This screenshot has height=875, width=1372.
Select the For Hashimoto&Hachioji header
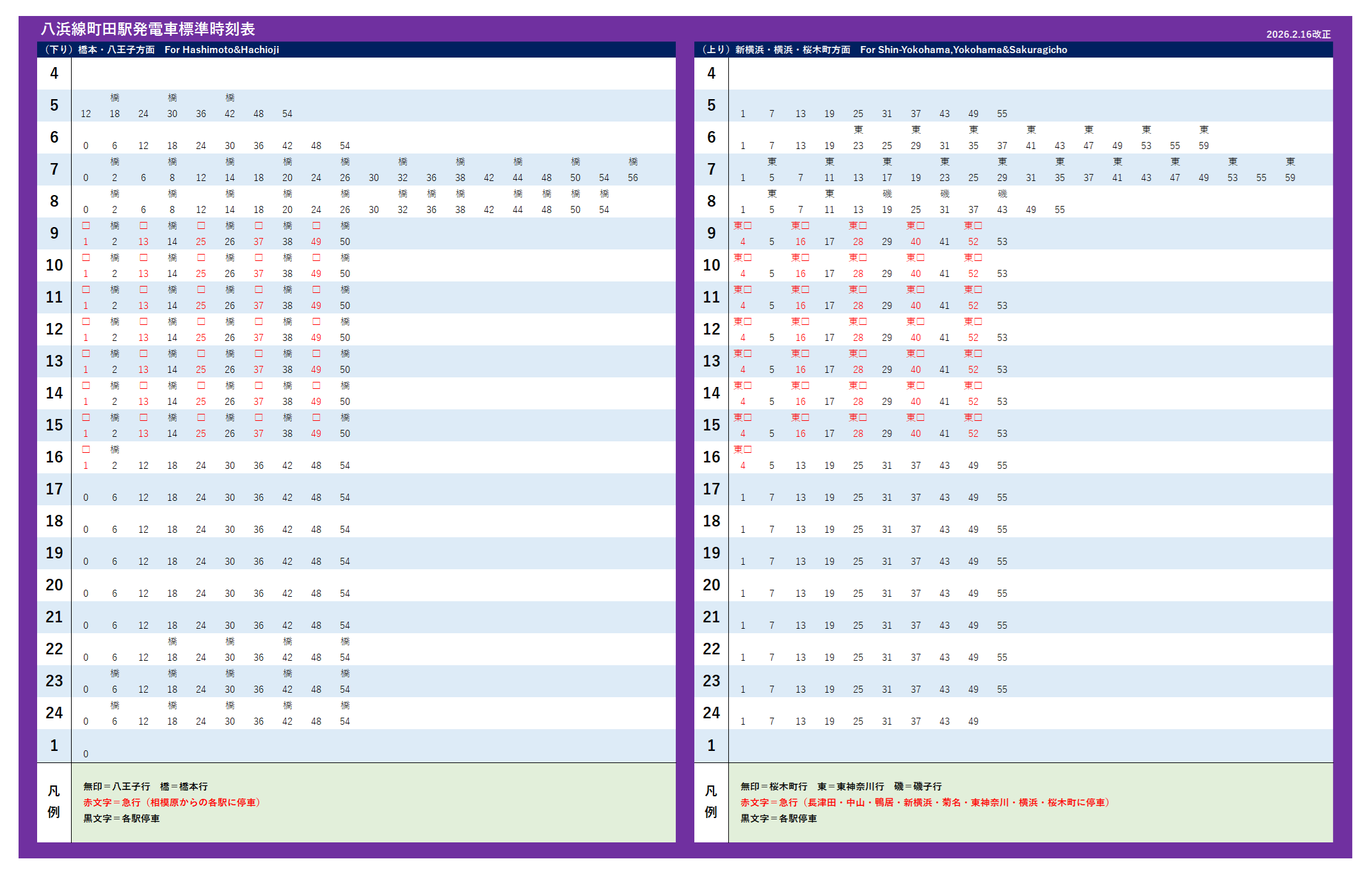[x=221, y=50]
